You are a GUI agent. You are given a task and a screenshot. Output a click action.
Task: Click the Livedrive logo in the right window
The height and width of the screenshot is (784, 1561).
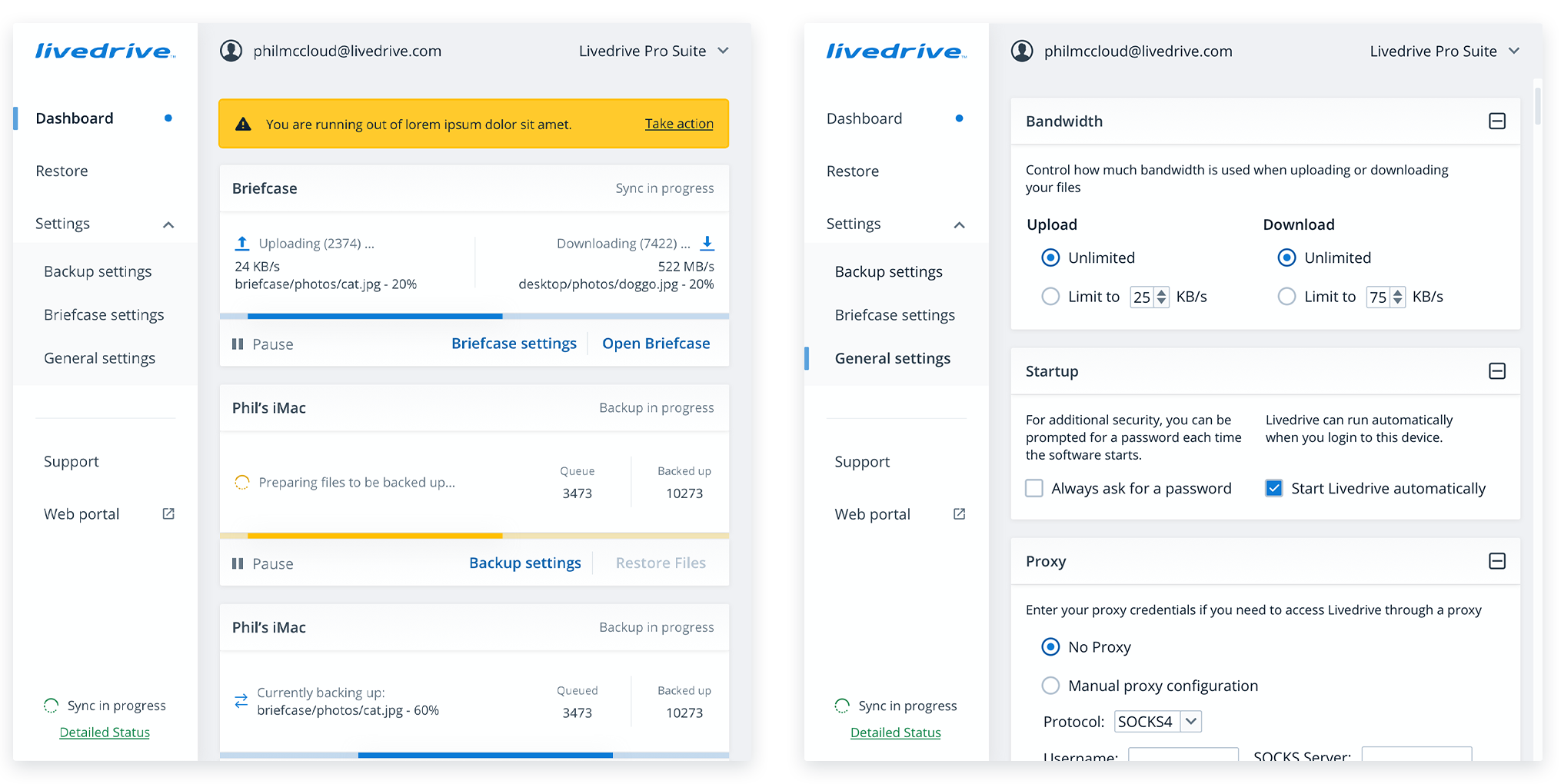click(x=897, y=51)
